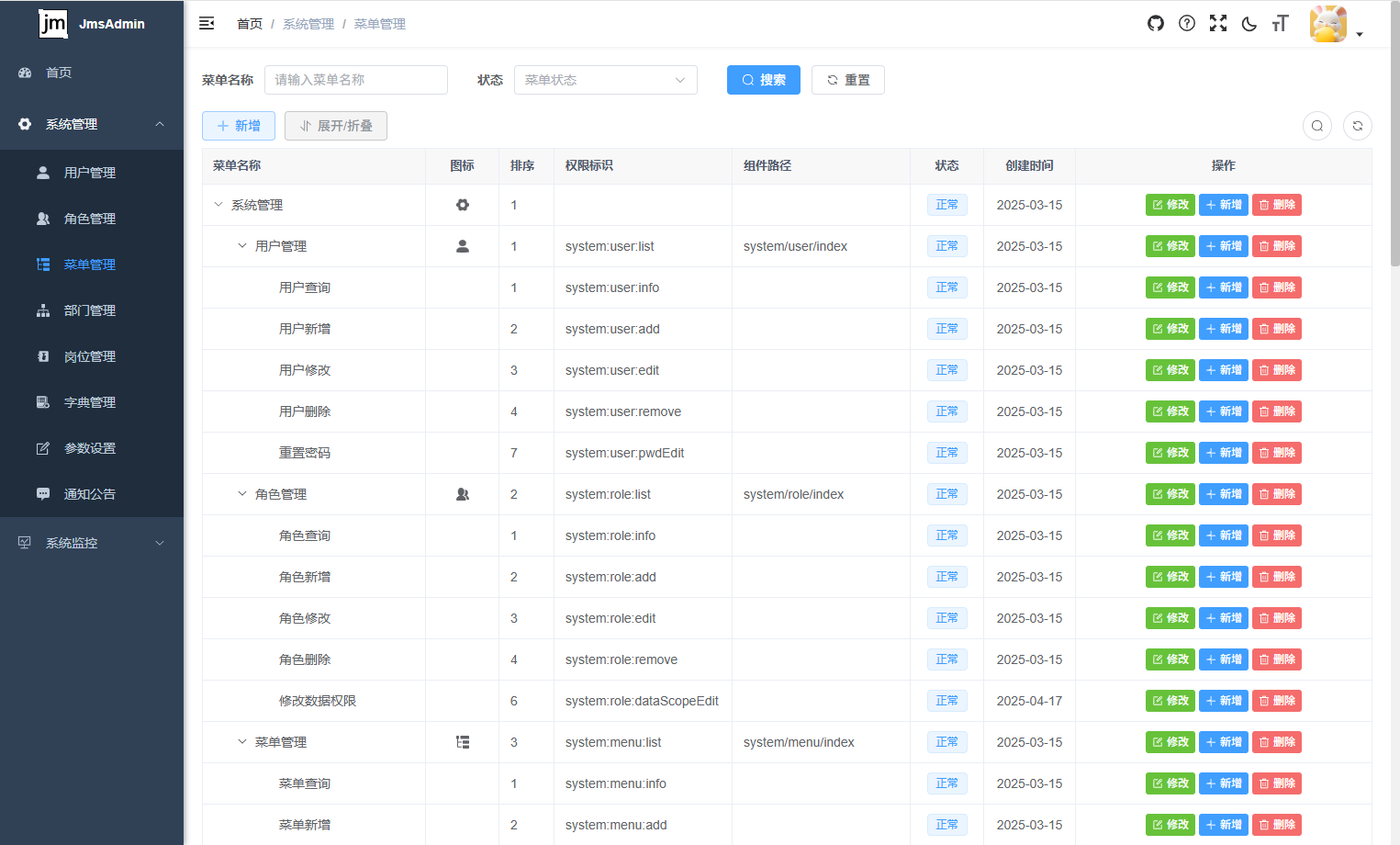Open the font size setting icon
1400x845 pixels.
click(x=1281, y=23)
